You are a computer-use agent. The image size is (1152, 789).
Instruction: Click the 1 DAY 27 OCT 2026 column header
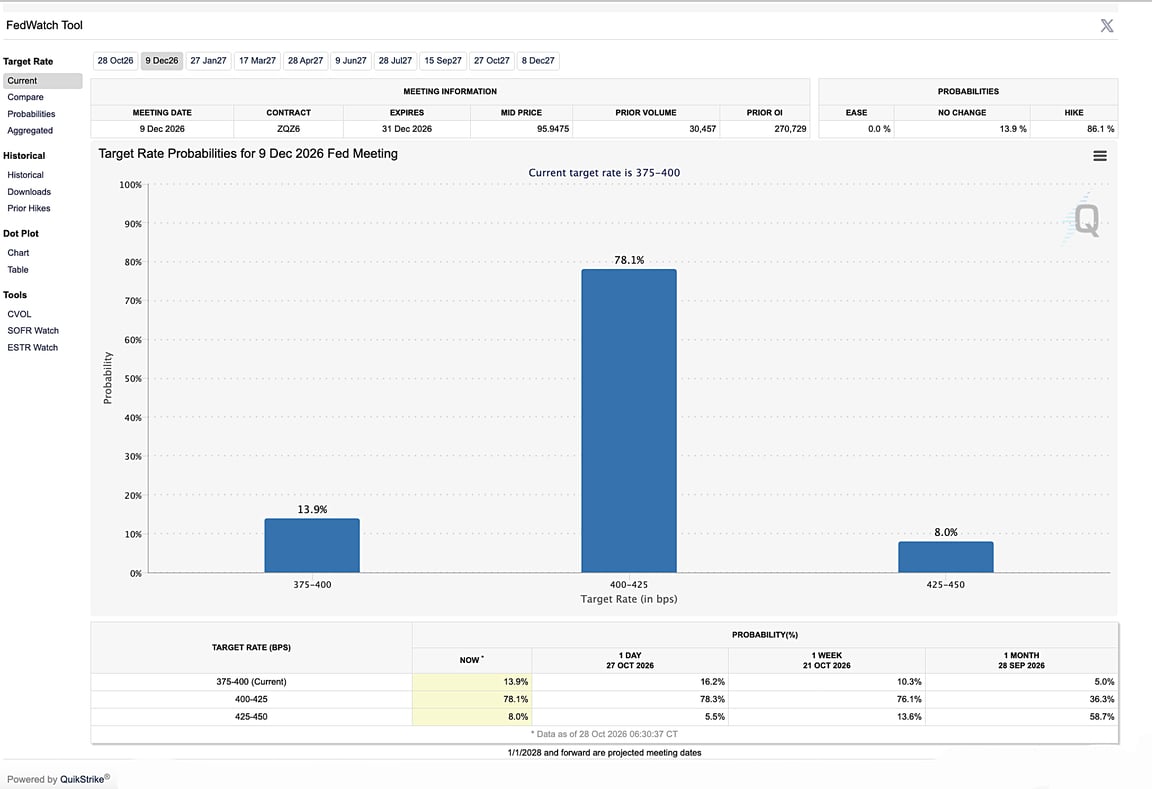630,660
